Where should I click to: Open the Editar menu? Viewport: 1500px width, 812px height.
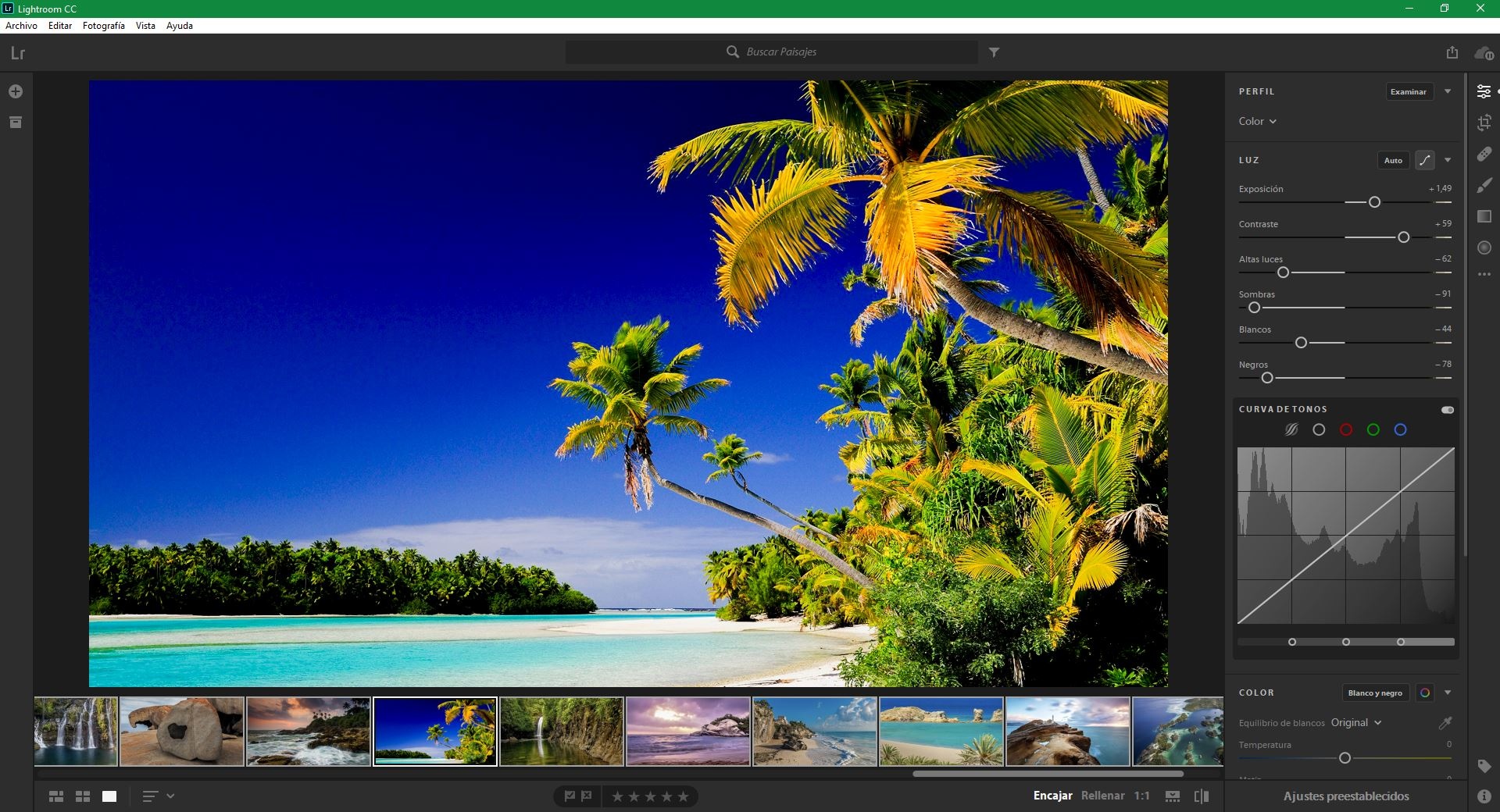pos(60,26)
